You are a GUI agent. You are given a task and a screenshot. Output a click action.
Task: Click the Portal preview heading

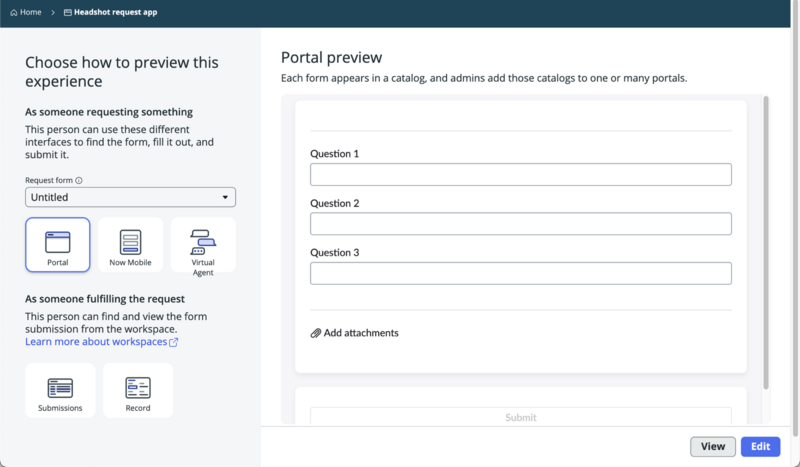[332, 58]
